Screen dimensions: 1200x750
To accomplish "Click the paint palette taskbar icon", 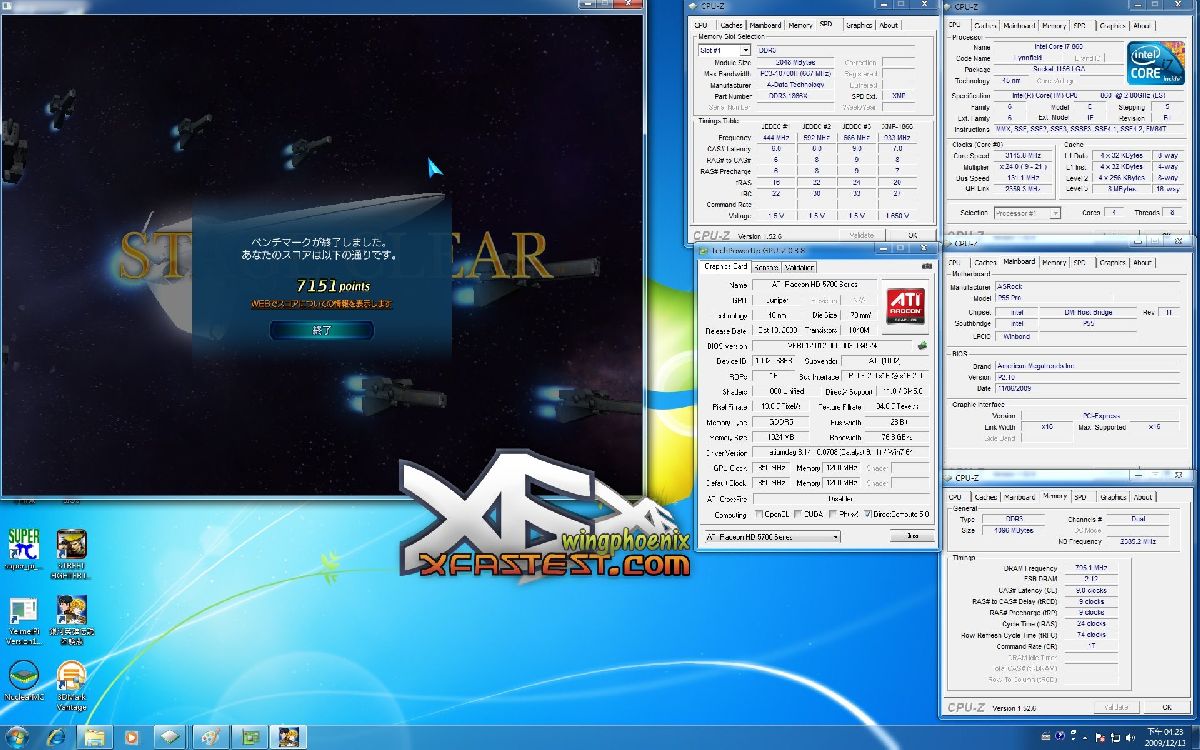I will click(x=211, y=736).
